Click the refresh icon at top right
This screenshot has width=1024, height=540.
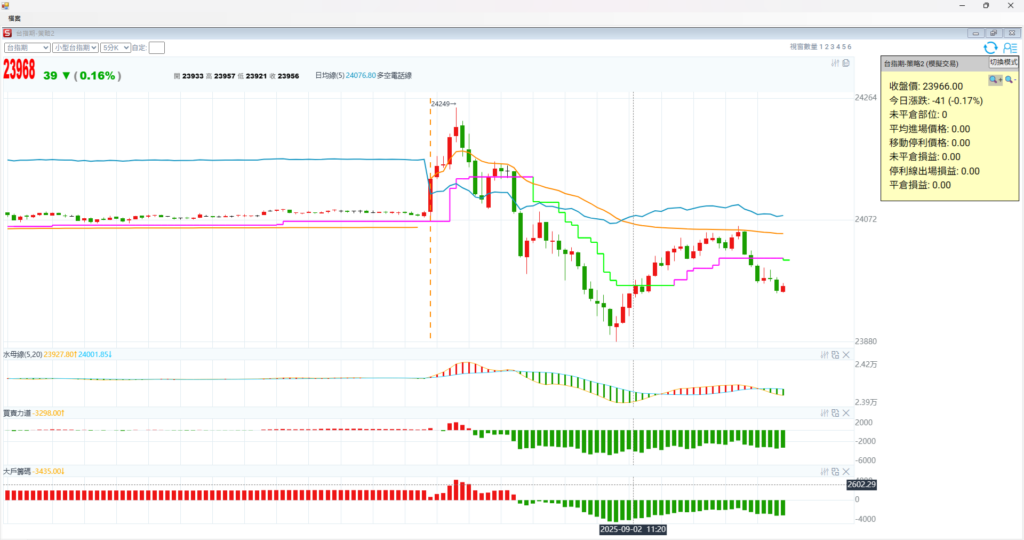click(990, 47)
